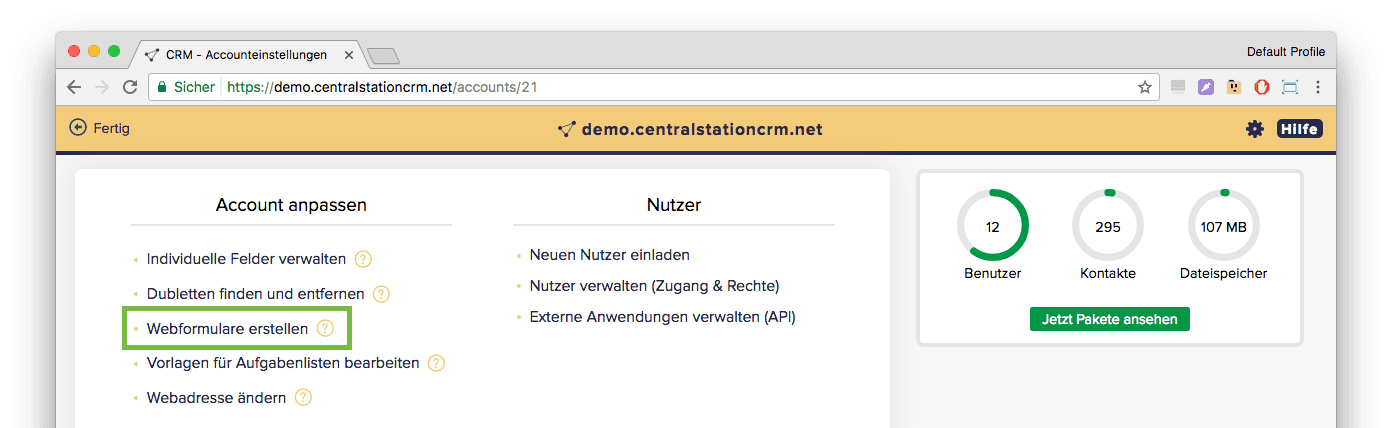Go to Nutzer verwalten (Zugang & Rechte)
1392x428 pixels.
(x=654, y=286)
